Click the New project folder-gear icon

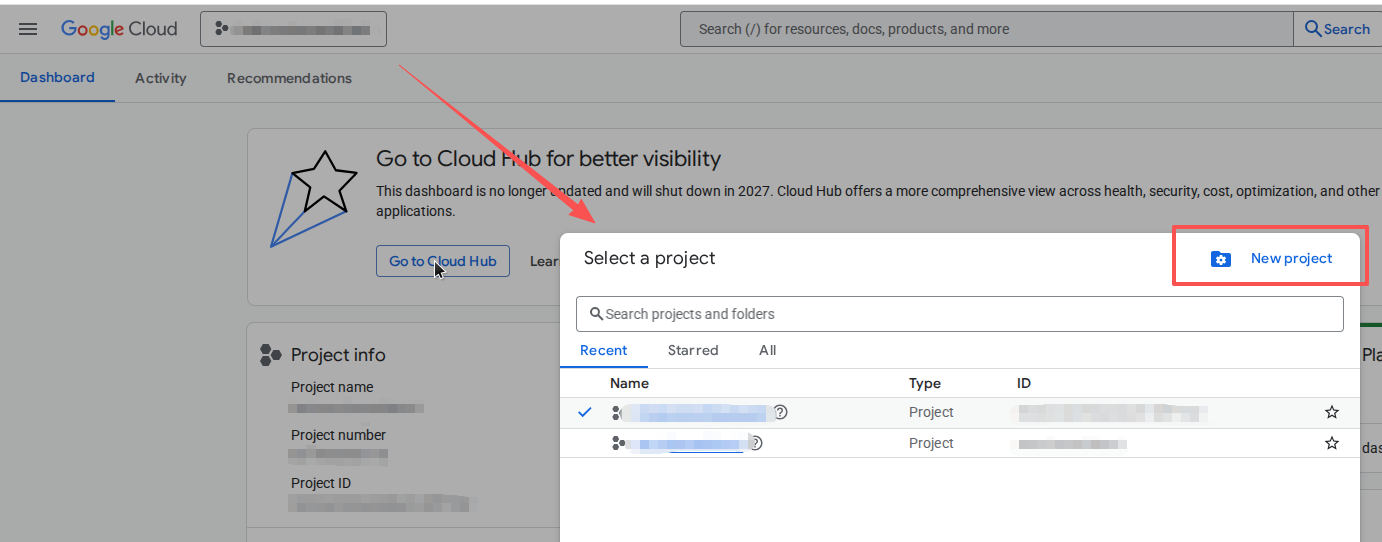point(1220,259)
